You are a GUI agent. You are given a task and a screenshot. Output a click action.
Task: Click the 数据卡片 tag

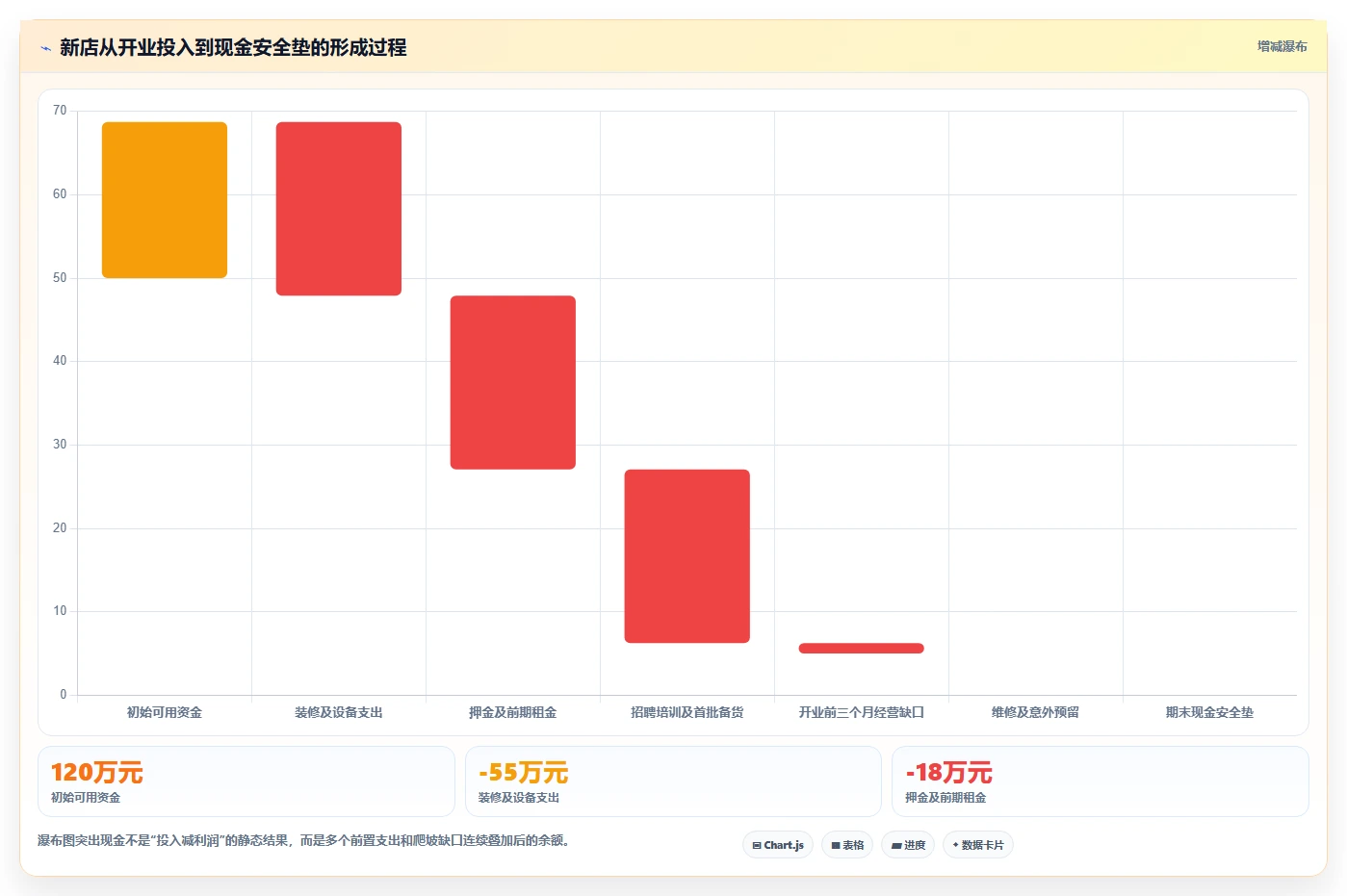(978, 845)
